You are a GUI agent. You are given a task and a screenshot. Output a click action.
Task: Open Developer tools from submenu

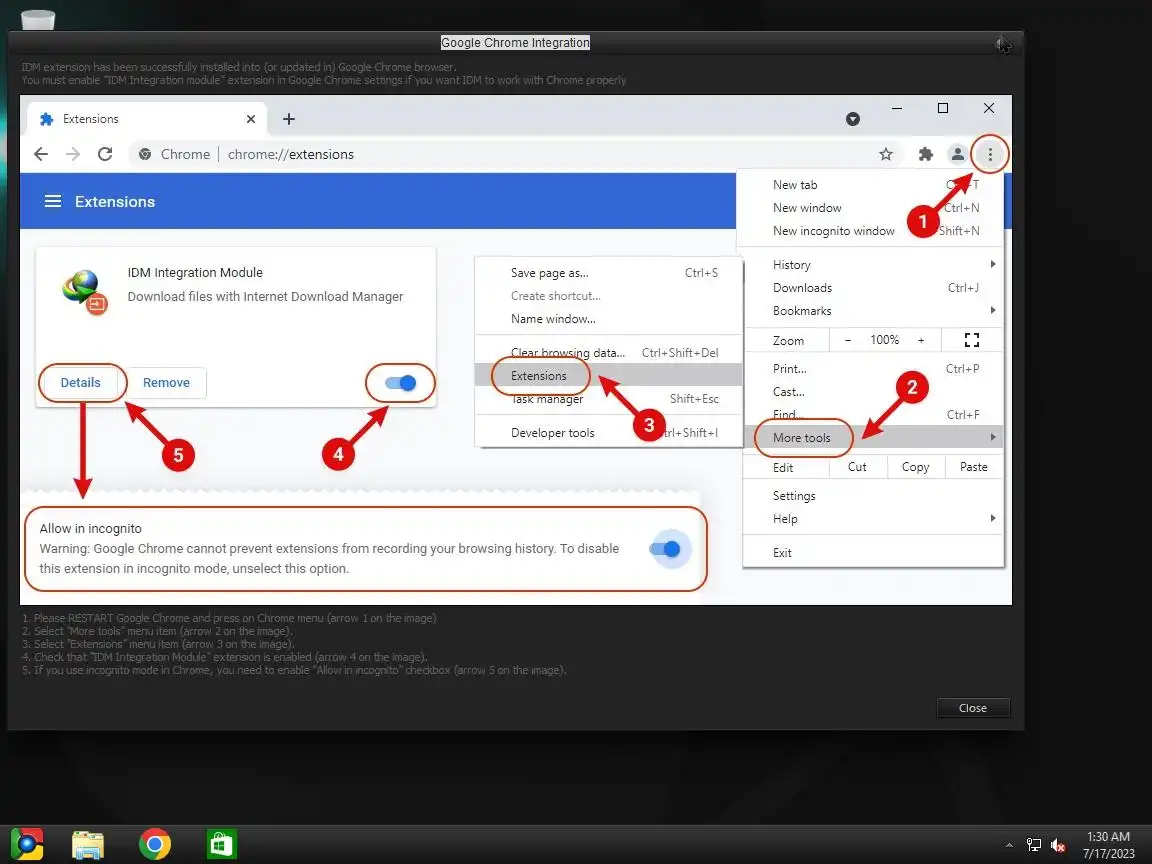608,433
